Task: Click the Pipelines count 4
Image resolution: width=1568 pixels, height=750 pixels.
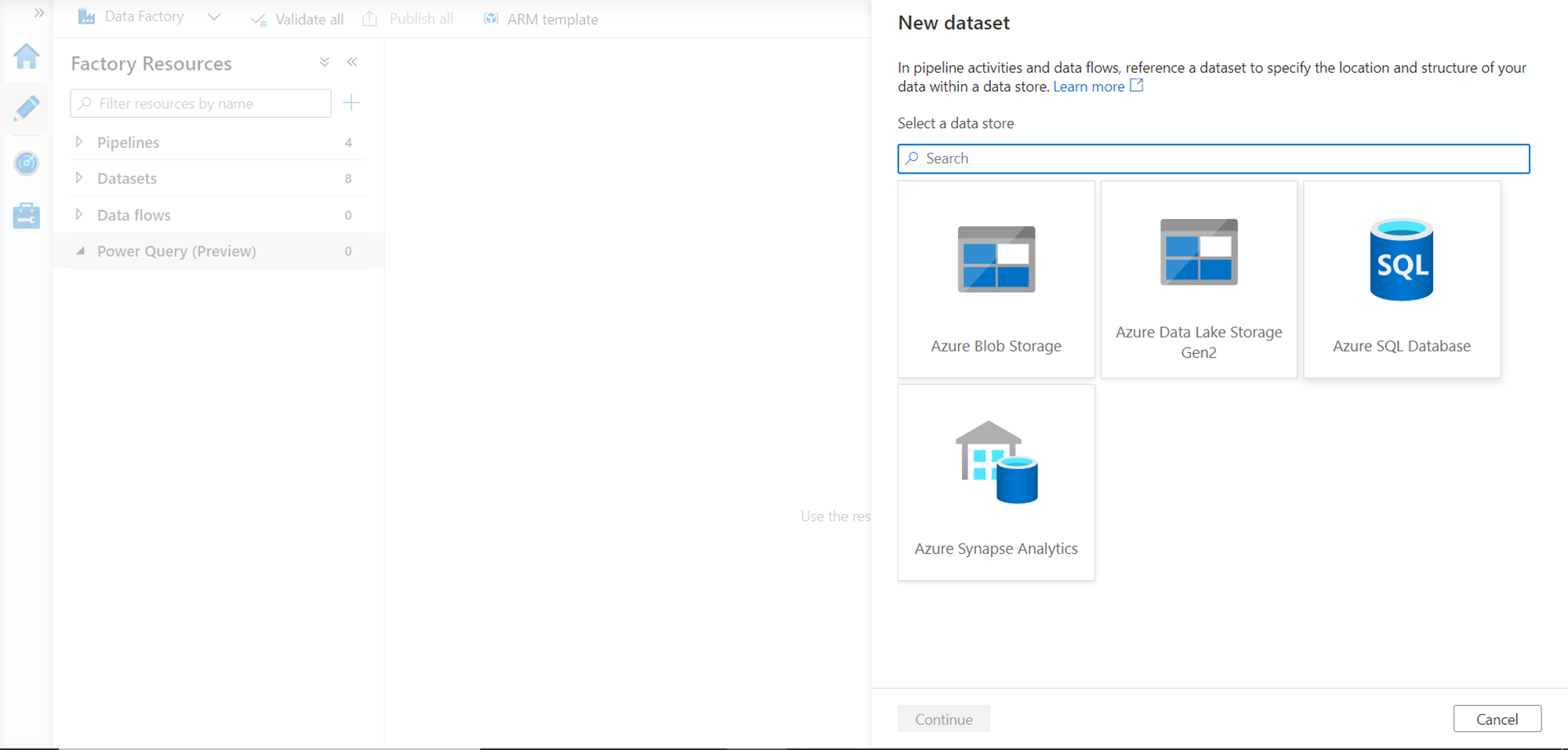Action: tap(348, 143)
